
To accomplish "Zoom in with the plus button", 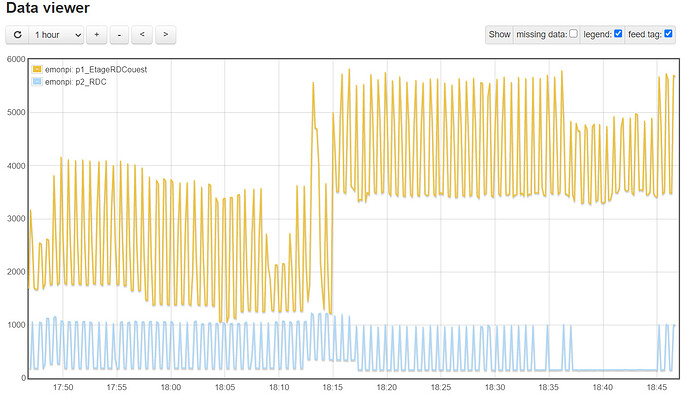I will tap(96, 35).
